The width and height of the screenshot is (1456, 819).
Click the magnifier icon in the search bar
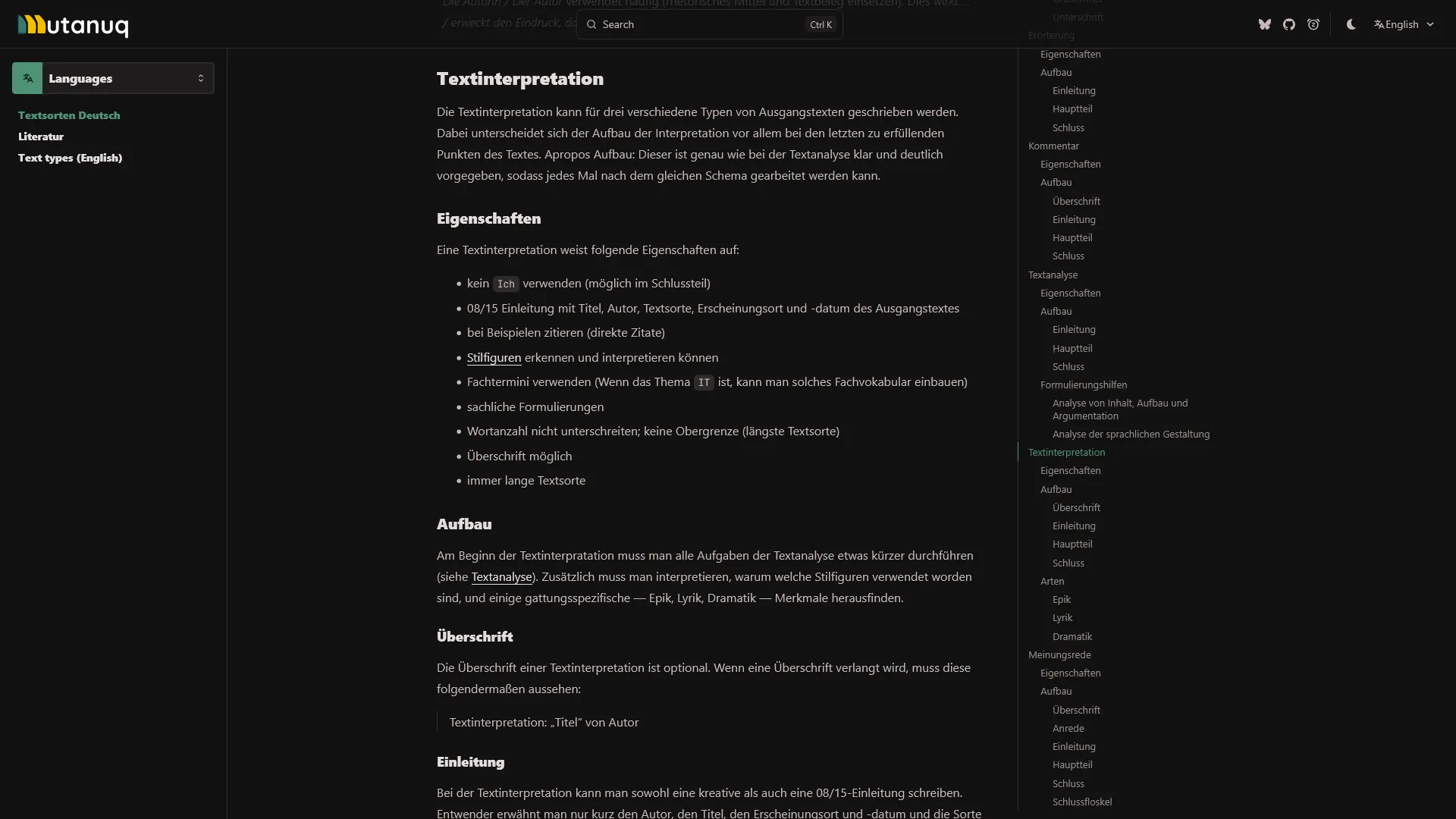pos(592,24)
